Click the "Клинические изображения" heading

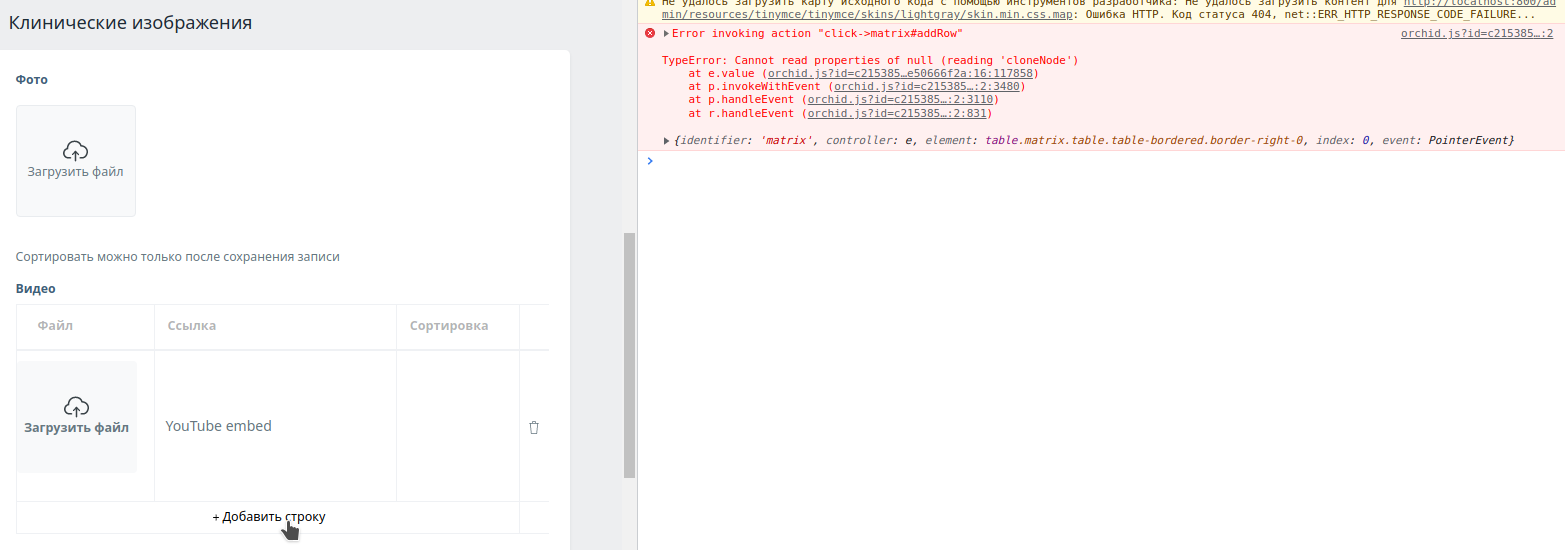[x=130, y=22]
